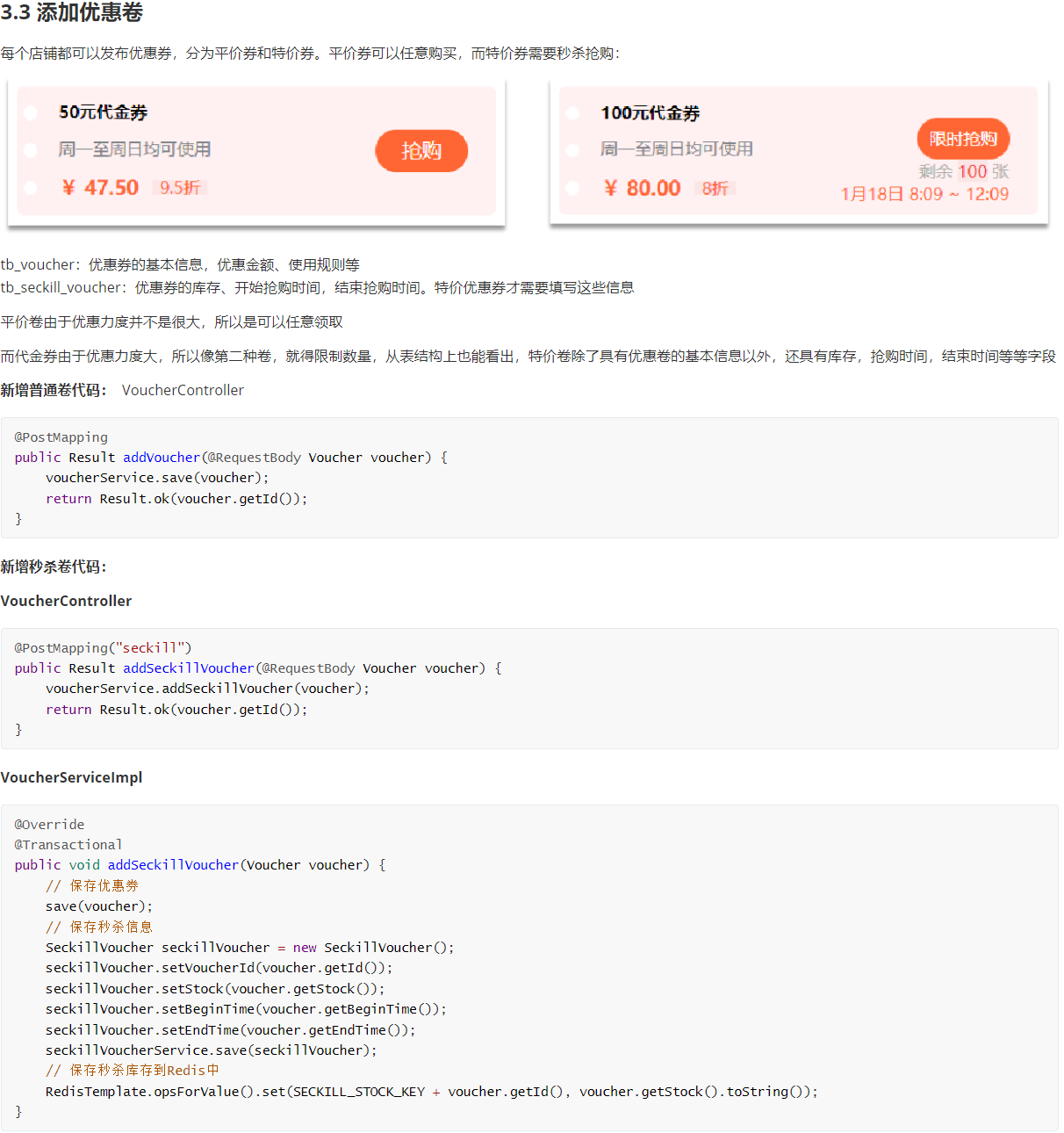Viewport: 1064px width, 1133px height.
Task: Select the ¥80.00 price on voucher
Action: click(642, 189)
